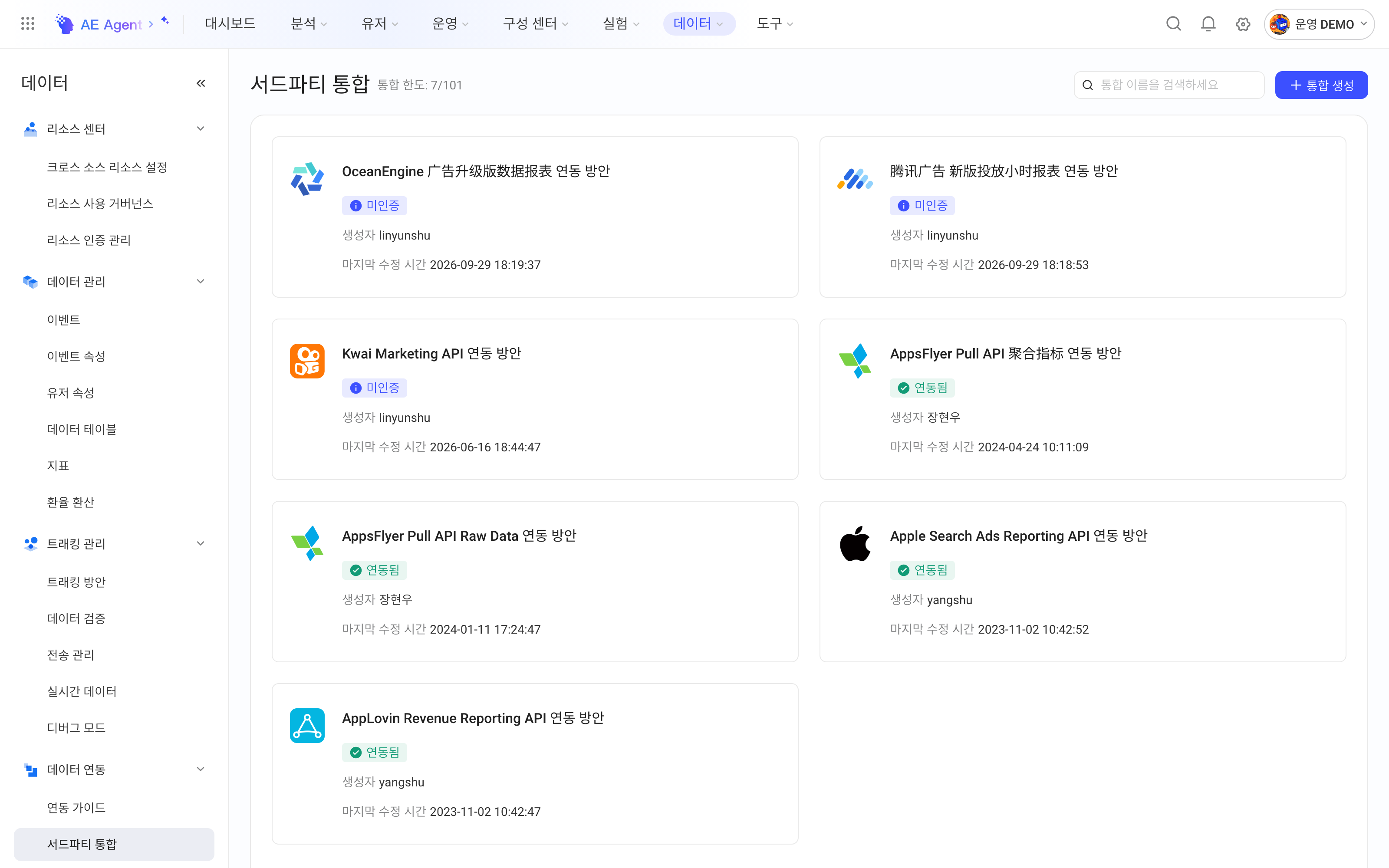Viewport: 1389px width, 868px height.
Task: Open 유저 속성 sidebar item
Action: click(x=71, y=393)
